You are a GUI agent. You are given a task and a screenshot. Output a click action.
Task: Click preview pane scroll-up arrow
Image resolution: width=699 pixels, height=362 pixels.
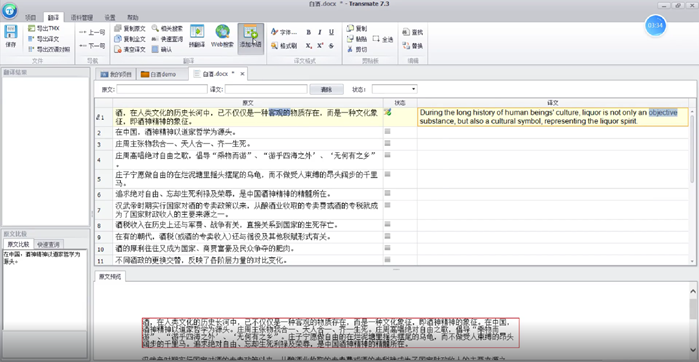tap(694, 290)
